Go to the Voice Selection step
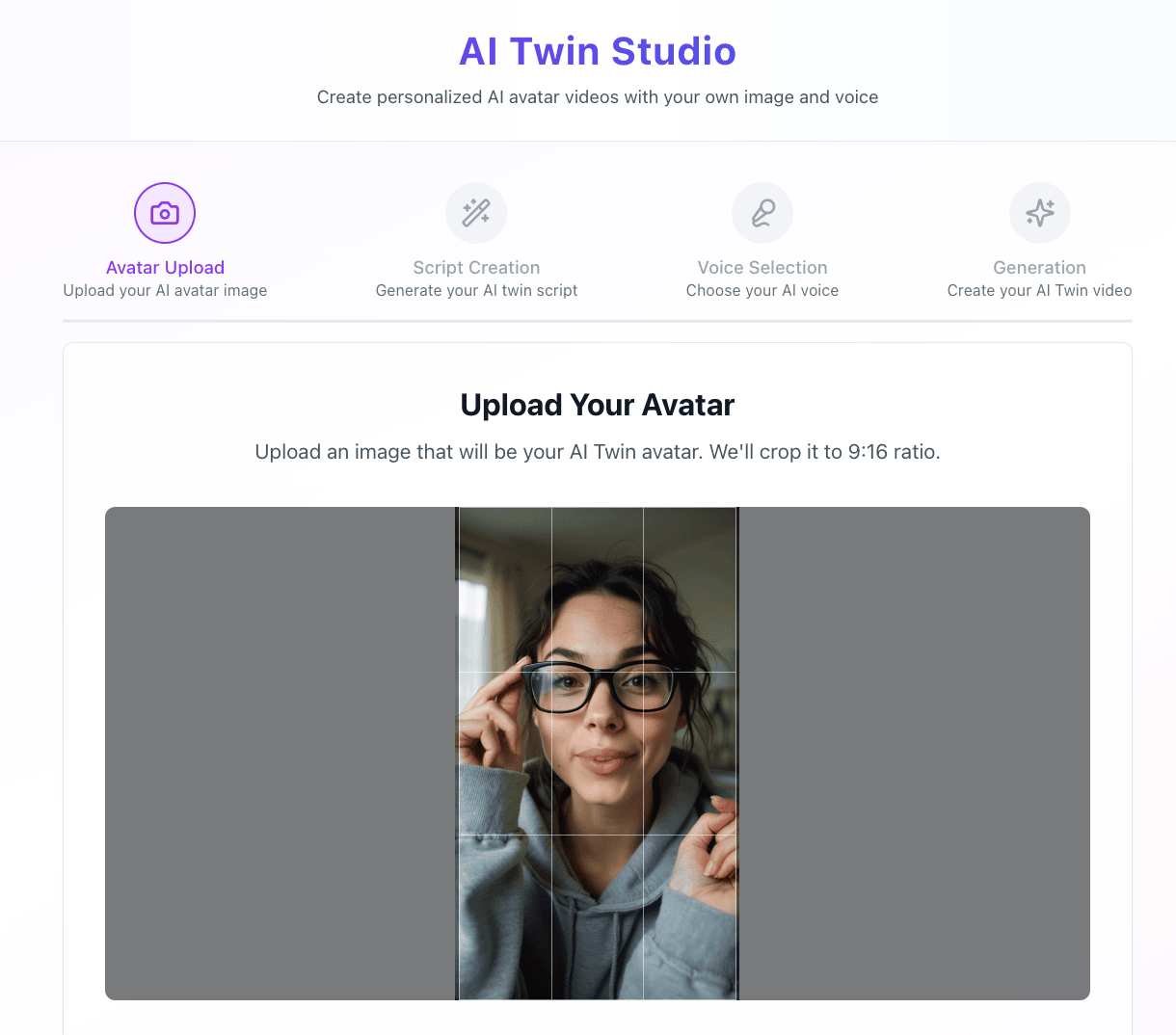The image size is (1176, 1035). click(762, 268)
